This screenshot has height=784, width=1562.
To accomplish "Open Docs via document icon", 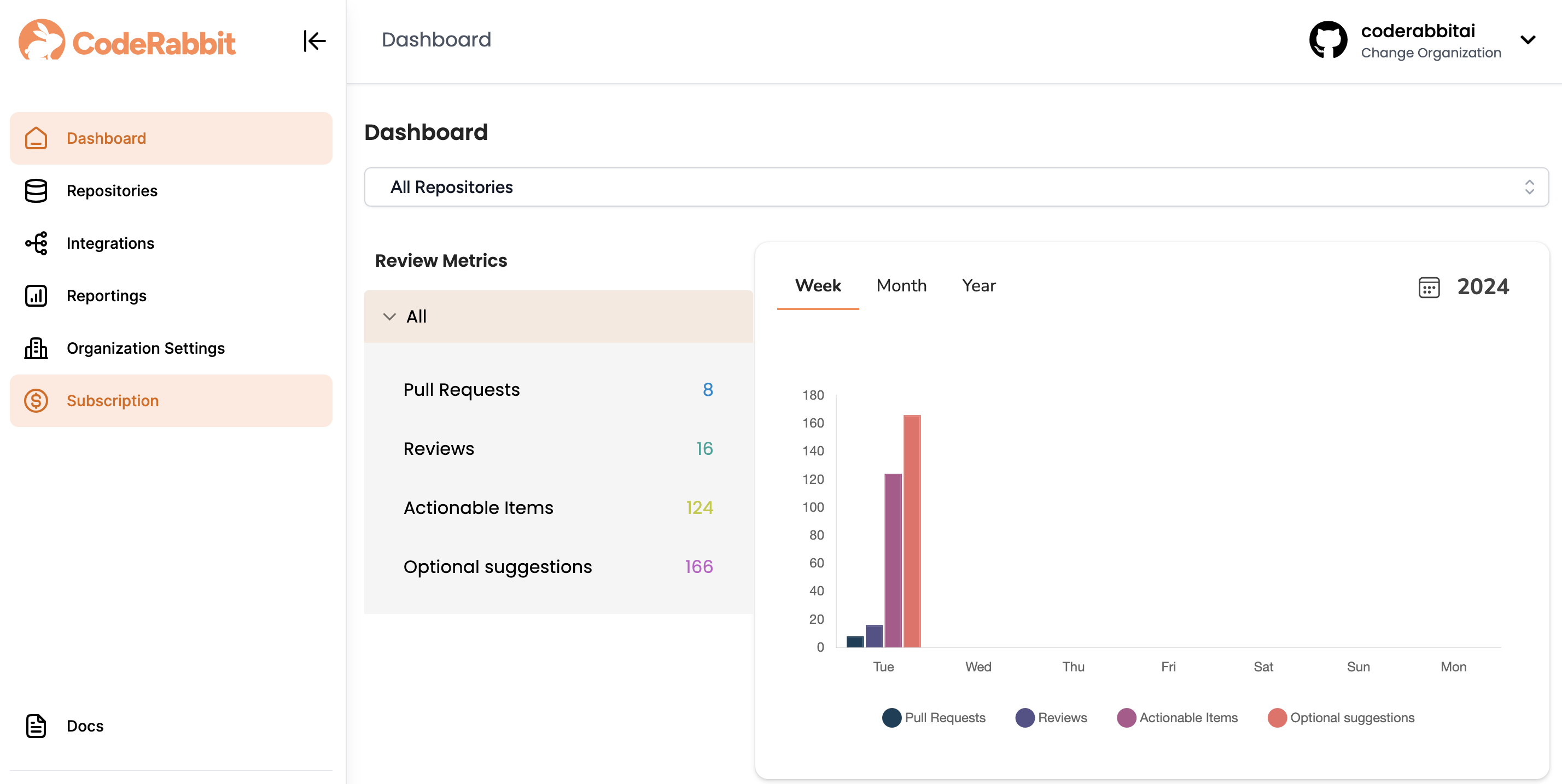I will pos(36,726).
